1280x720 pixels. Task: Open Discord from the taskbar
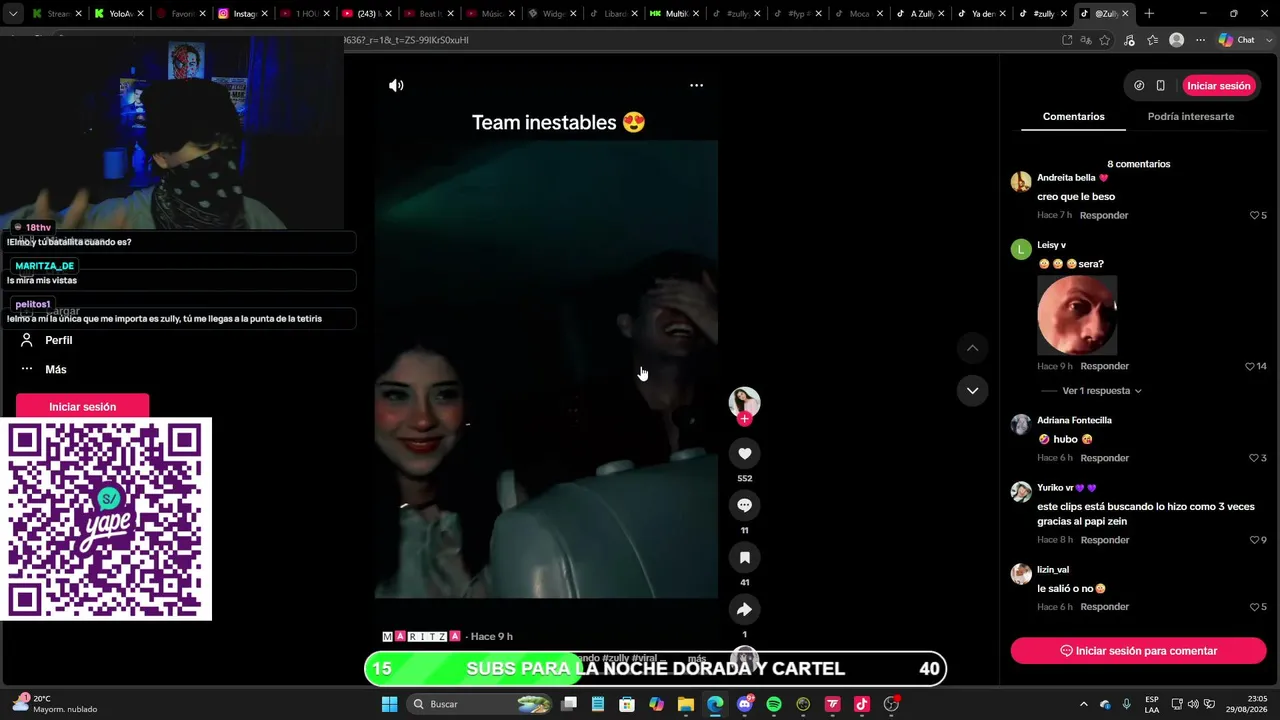click(744, 705)
